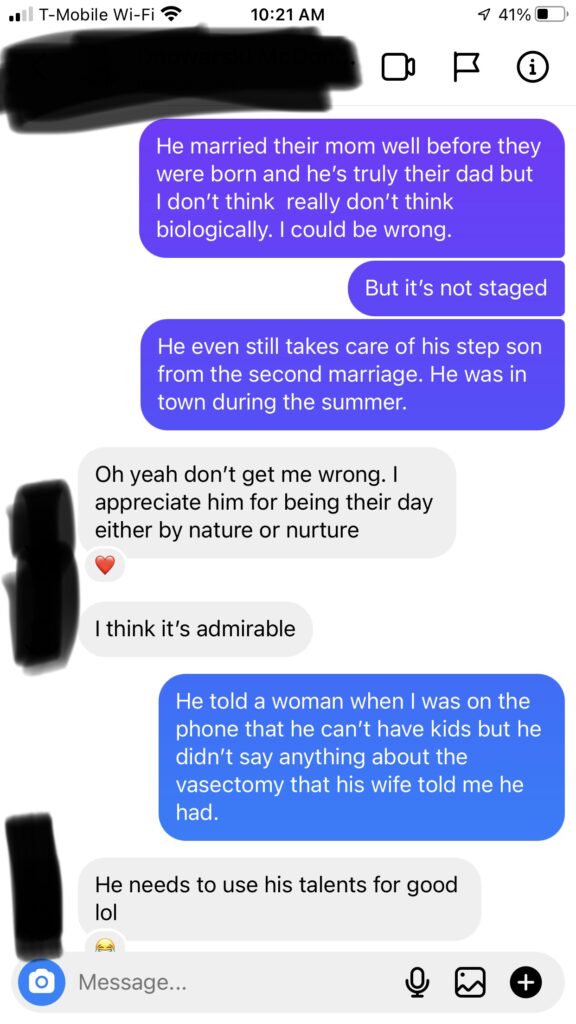Tap the message about the vasectomy
Viewport: 576px width, 1024px height.
[x=362, y=757]
